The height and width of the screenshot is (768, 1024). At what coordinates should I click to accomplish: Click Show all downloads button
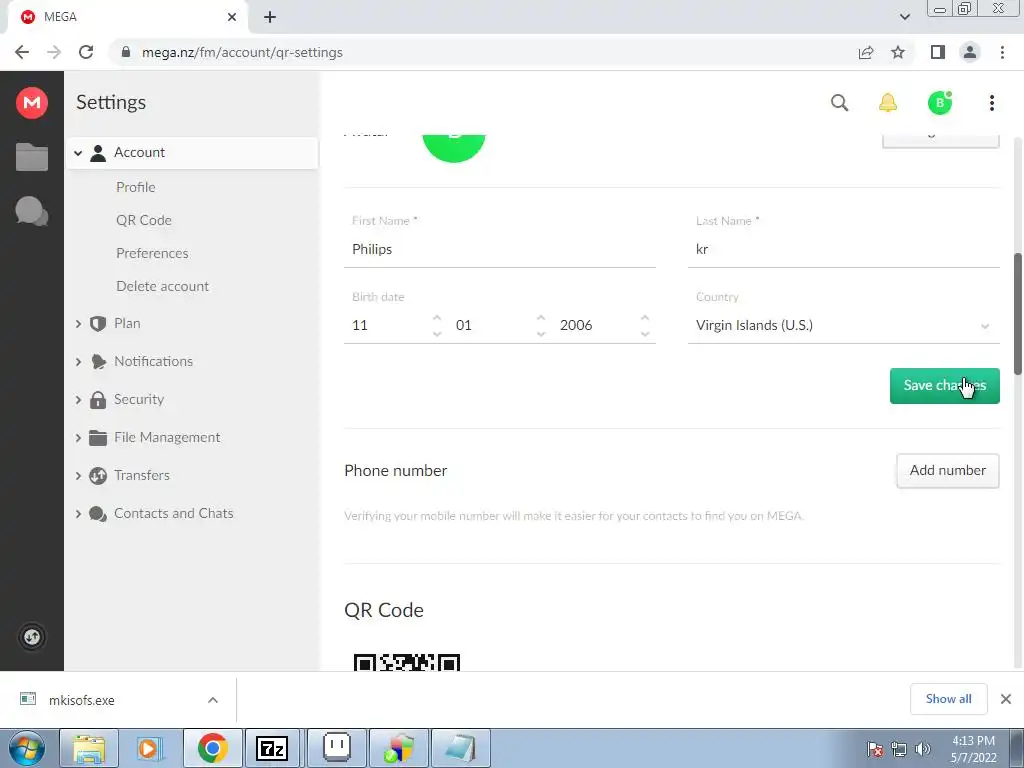(x=948, y=699)
